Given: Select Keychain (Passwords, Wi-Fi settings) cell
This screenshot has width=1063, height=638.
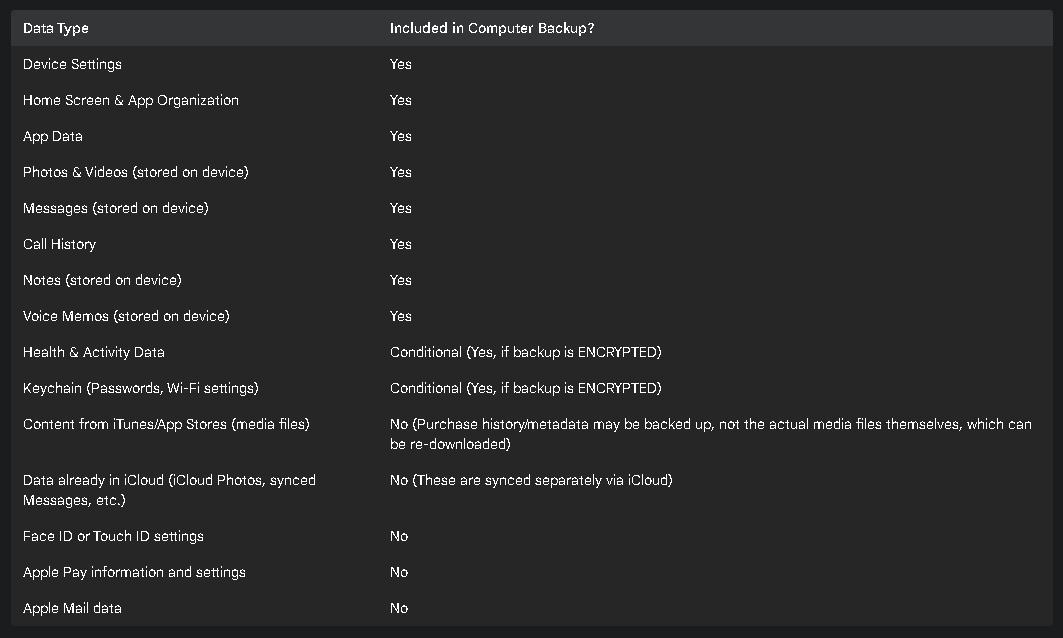Looking at the screenshot, I should coord(141,388).
